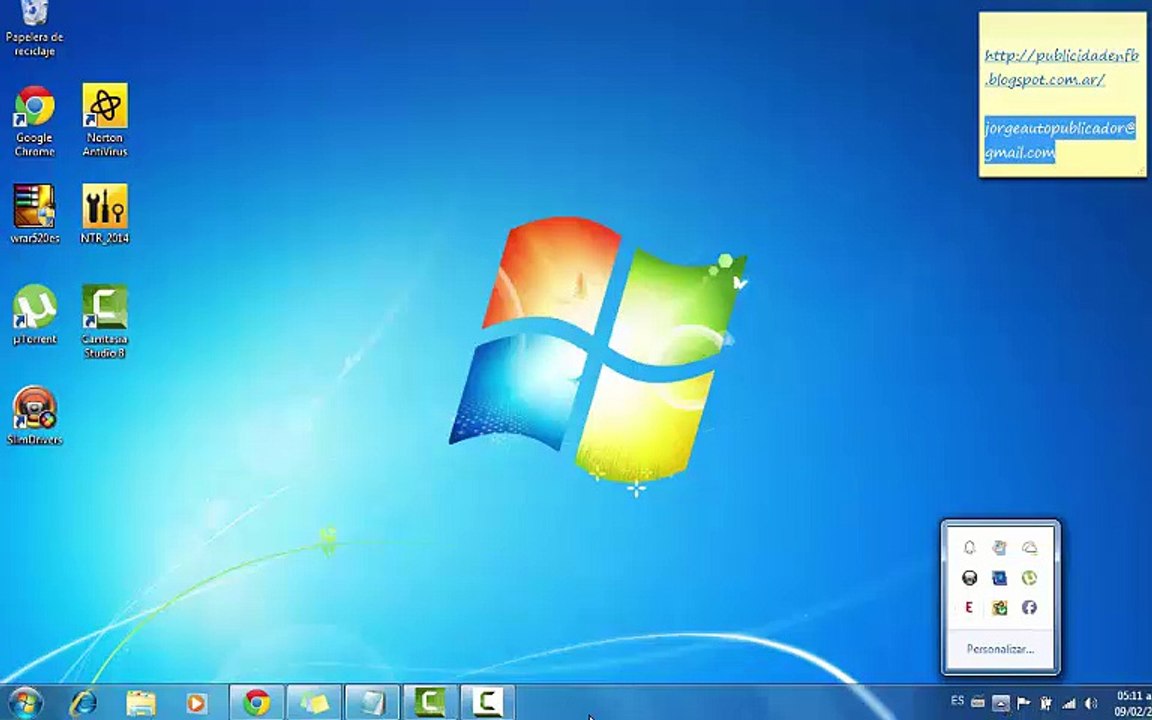This screenshot has height=720, width=1152.
Task: Click the blue square icon in tray overflow
Action: click(x=999, y=578)
